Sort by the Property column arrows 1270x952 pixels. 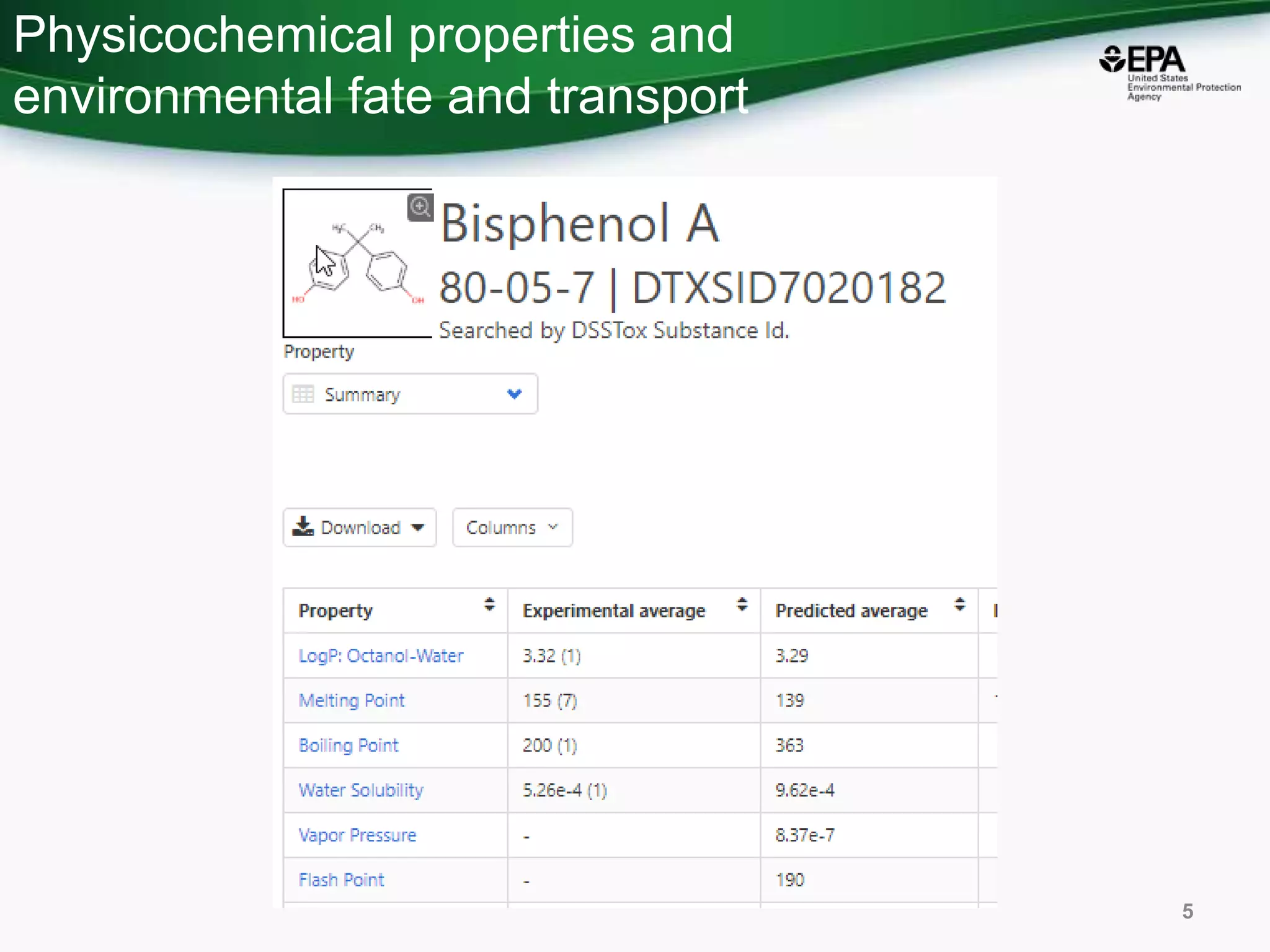click(x=489, y=604)
